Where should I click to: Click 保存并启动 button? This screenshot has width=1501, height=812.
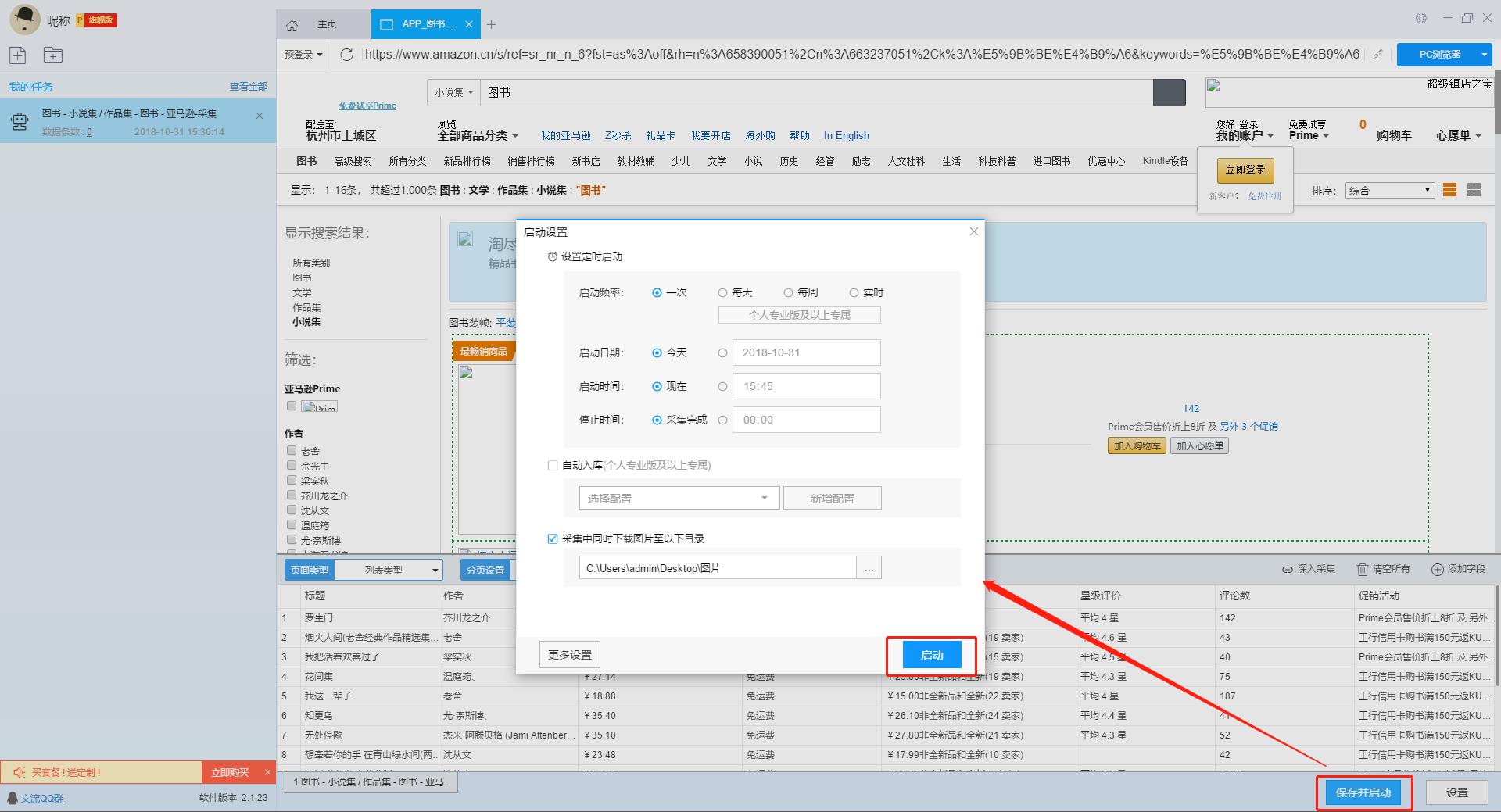tap(1363, 792)
